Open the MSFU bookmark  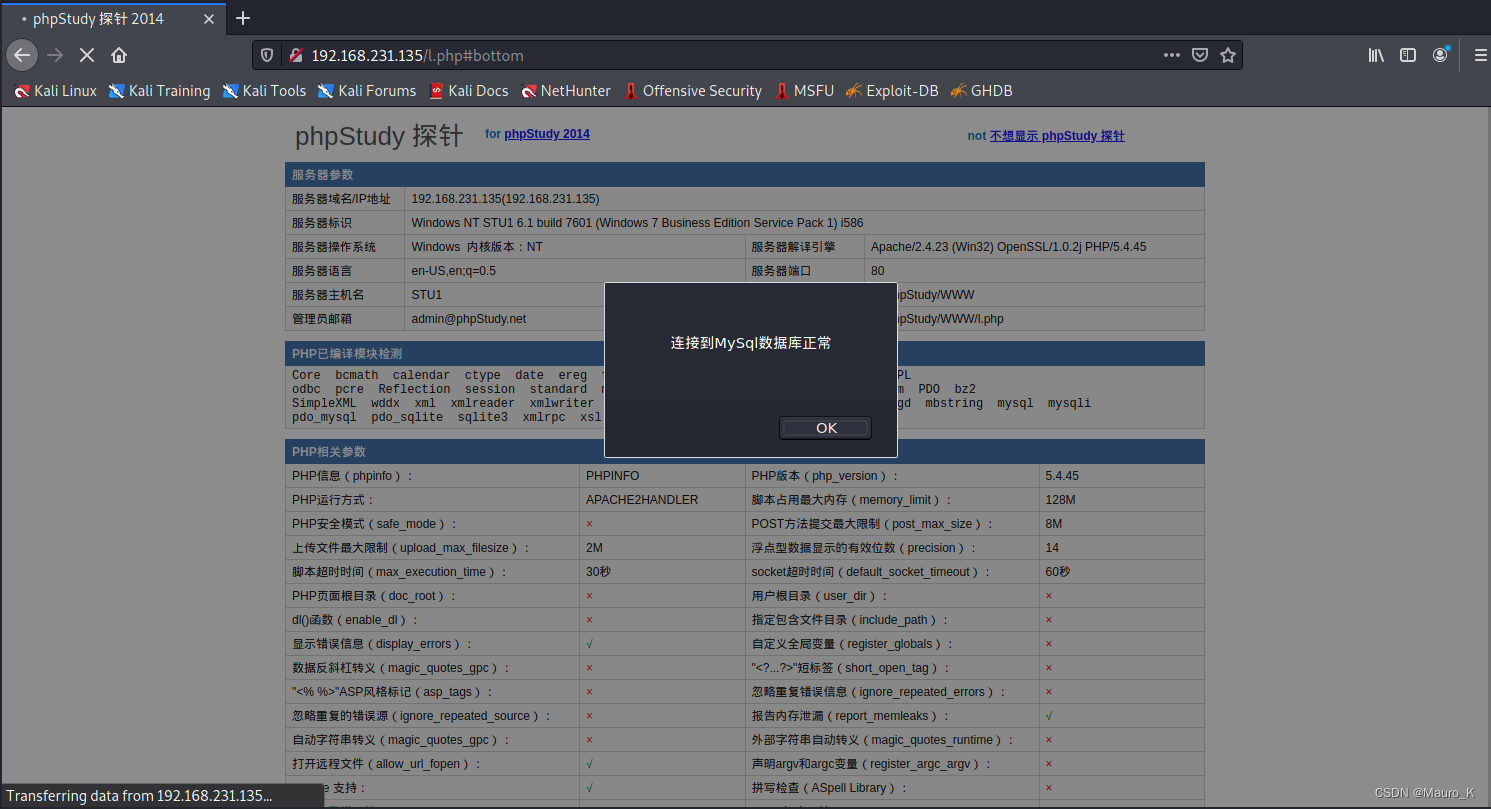tap(804, 91)
